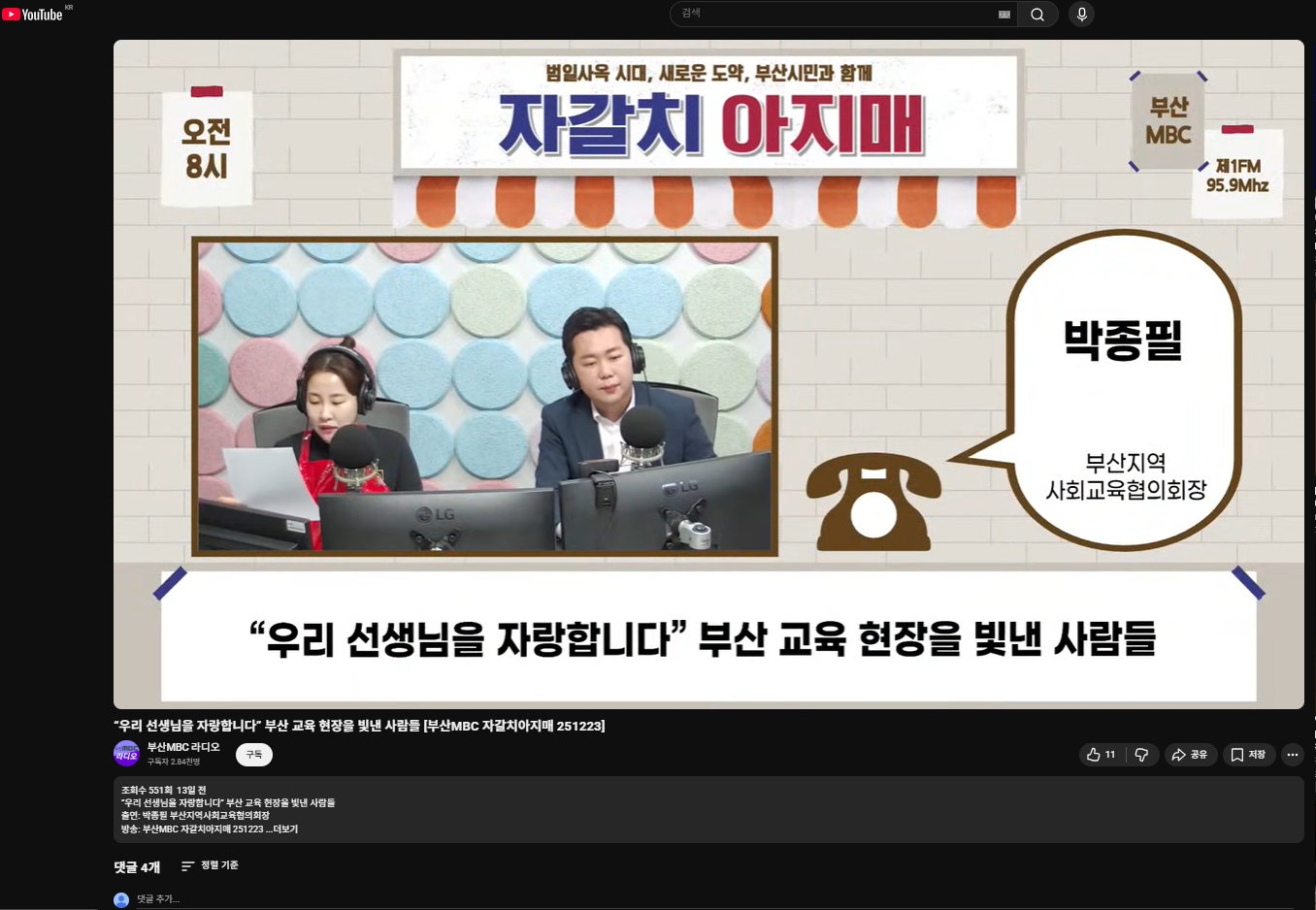Expand the description via 더보기
1316x910 pixels.
[284, 829]
